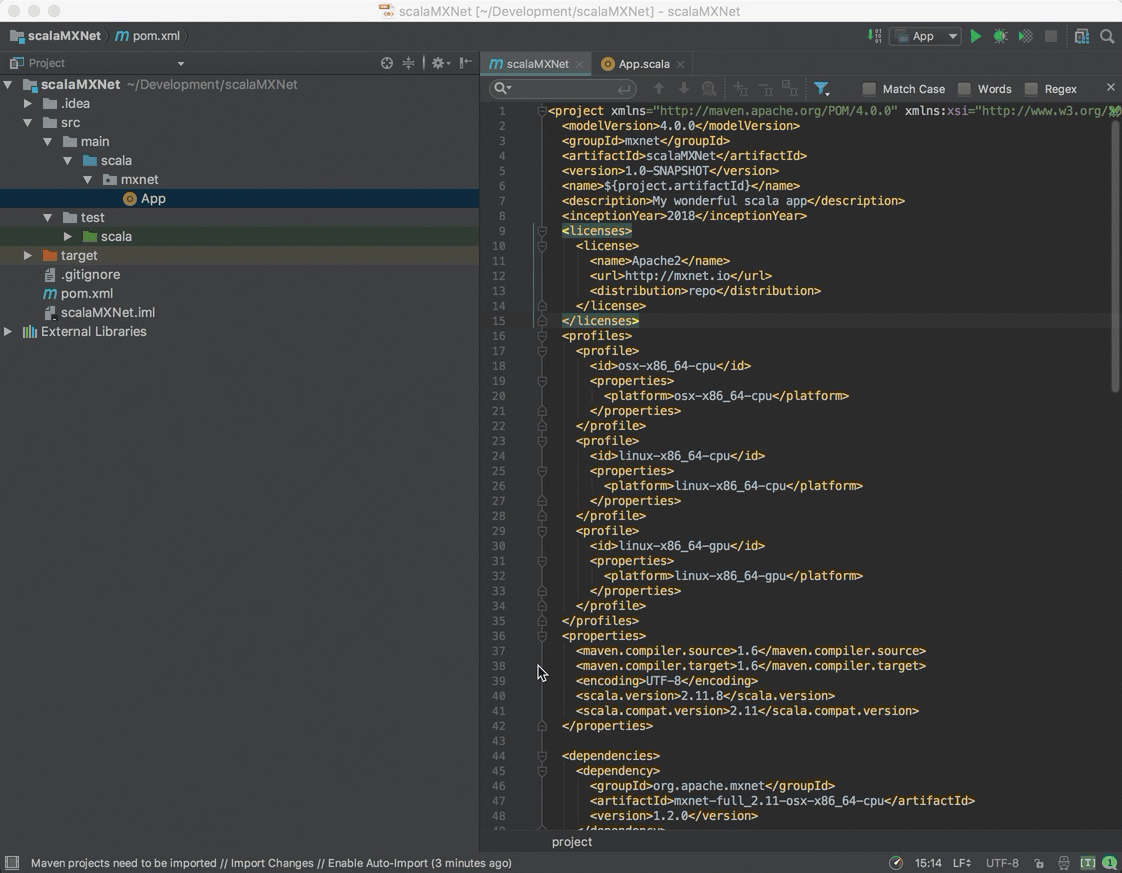The height and width of the screenshot is (873, 1122).
Task: Enable Match Case checkbox
Action: (869, 89)
